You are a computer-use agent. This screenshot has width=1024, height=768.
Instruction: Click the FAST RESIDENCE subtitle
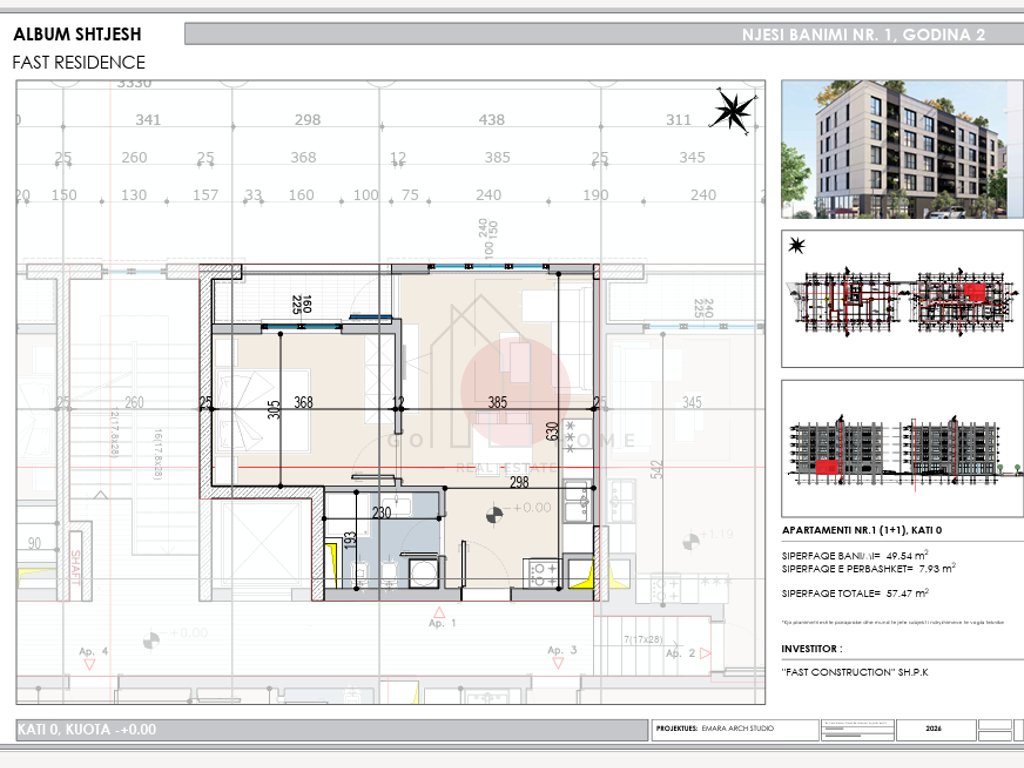click(78, 63)
